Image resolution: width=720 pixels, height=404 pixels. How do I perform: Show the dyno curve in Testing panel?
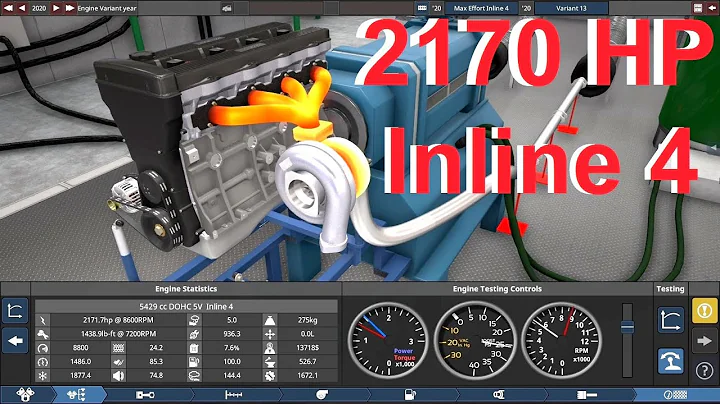pyautogui.click(x=670, y=320)
